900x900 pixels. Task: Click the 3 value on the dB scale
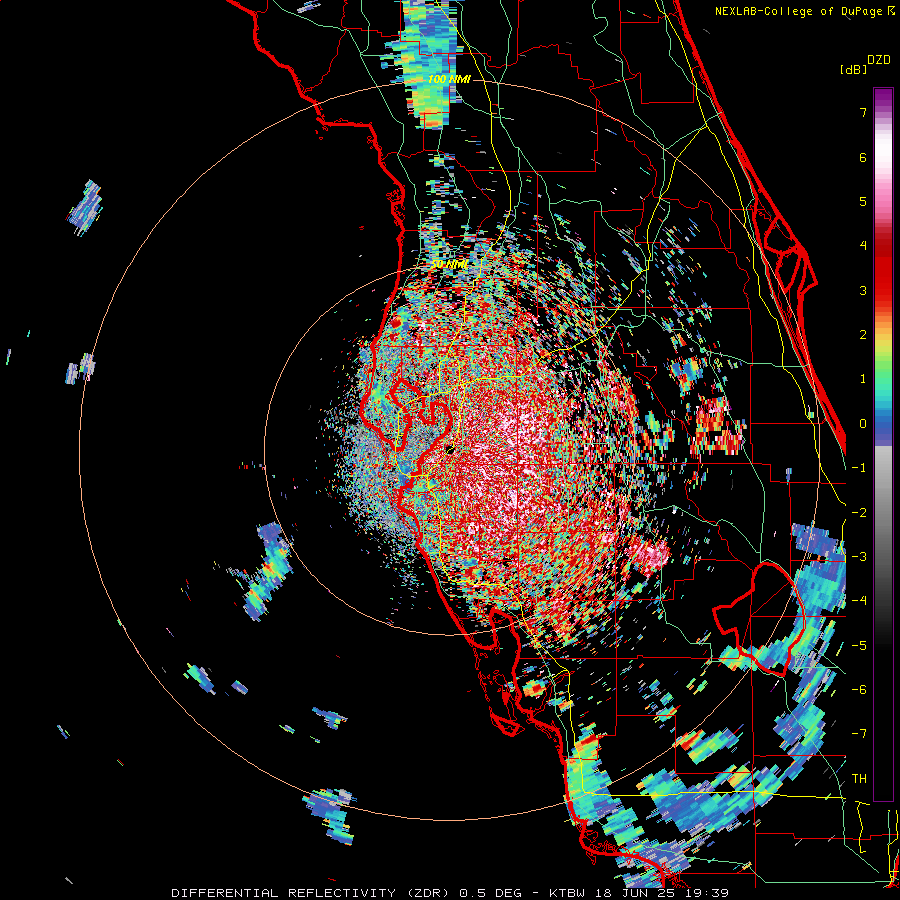pyautogui.click(x=863, y=290)
